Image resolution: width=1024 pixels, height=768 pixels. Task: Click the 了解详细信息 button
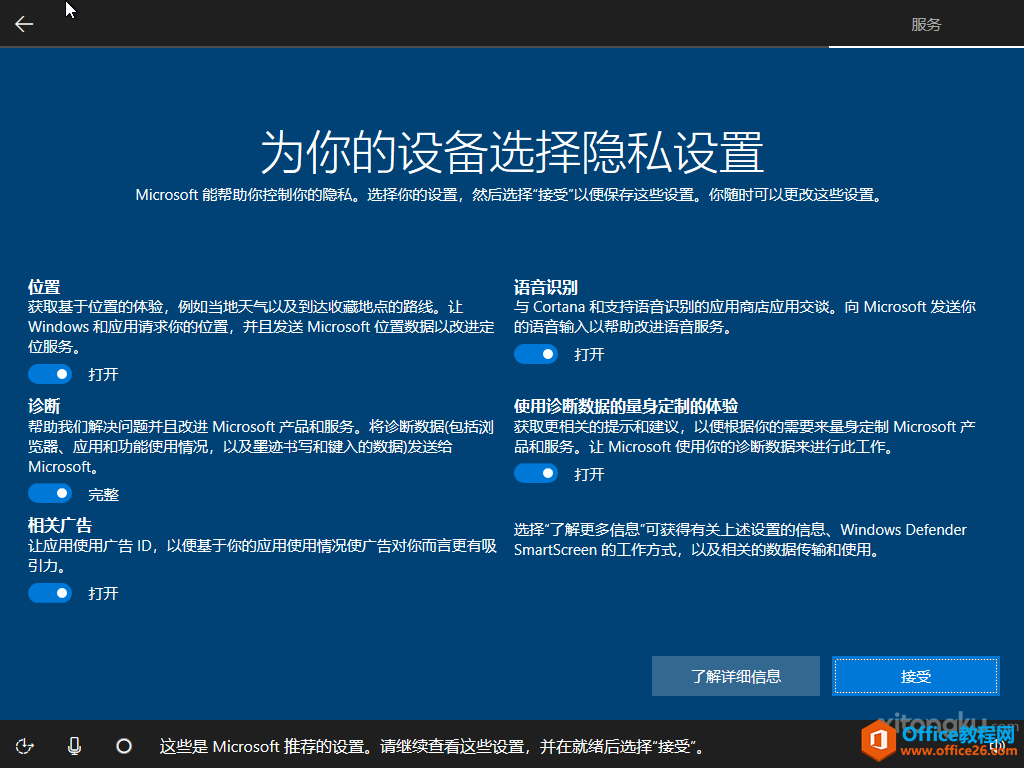736,676
